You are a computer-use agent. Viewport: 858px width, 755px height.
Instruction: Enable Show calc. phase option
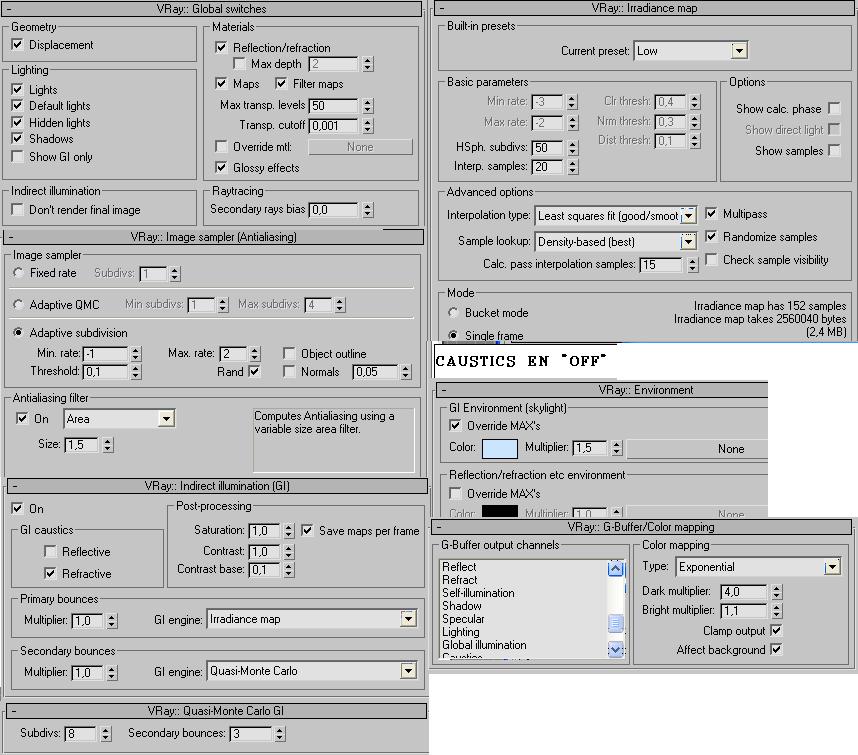click(834, 108)
